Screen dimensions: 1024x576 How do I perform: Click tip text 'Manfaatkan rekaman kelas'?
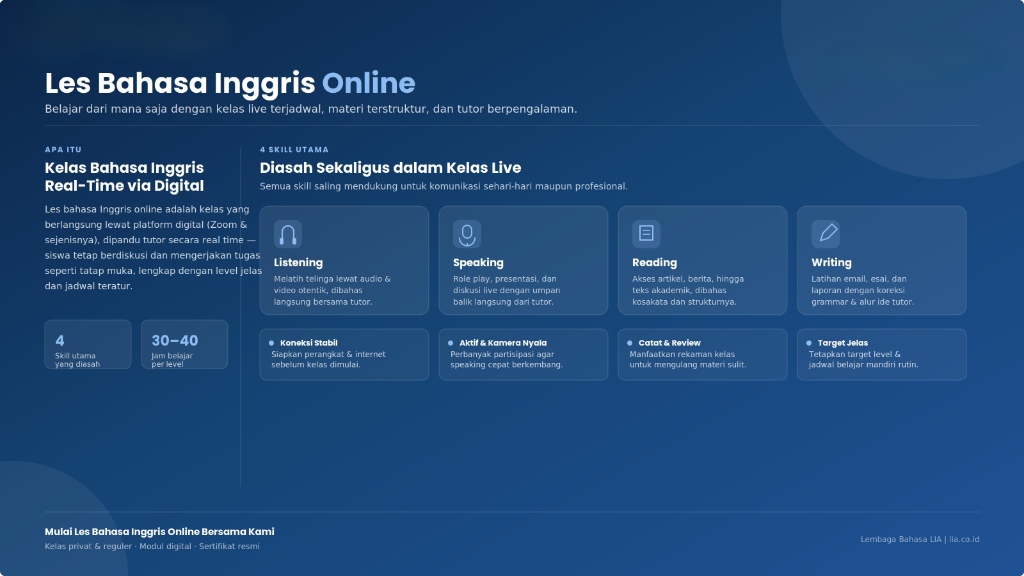pos(688,359)
